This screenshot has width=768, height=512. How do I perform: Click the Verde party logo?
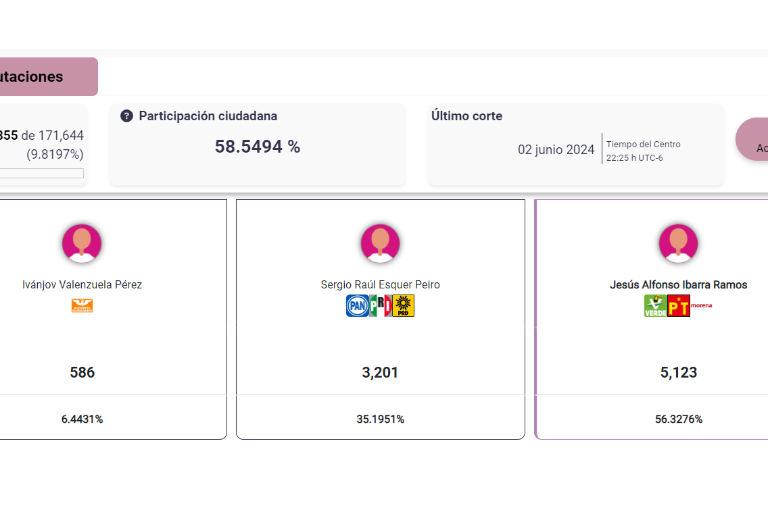tap(655, 306)
